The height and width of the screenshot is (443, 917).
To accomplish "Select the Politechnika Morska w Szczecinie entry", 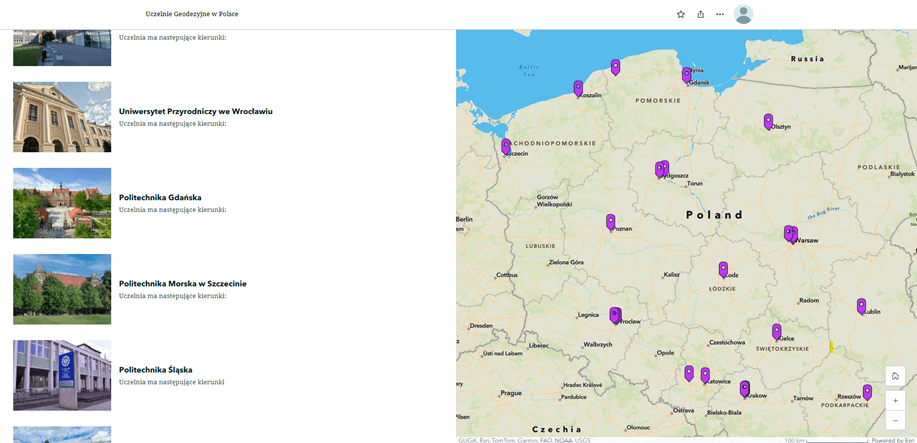I will pos(182,283).
